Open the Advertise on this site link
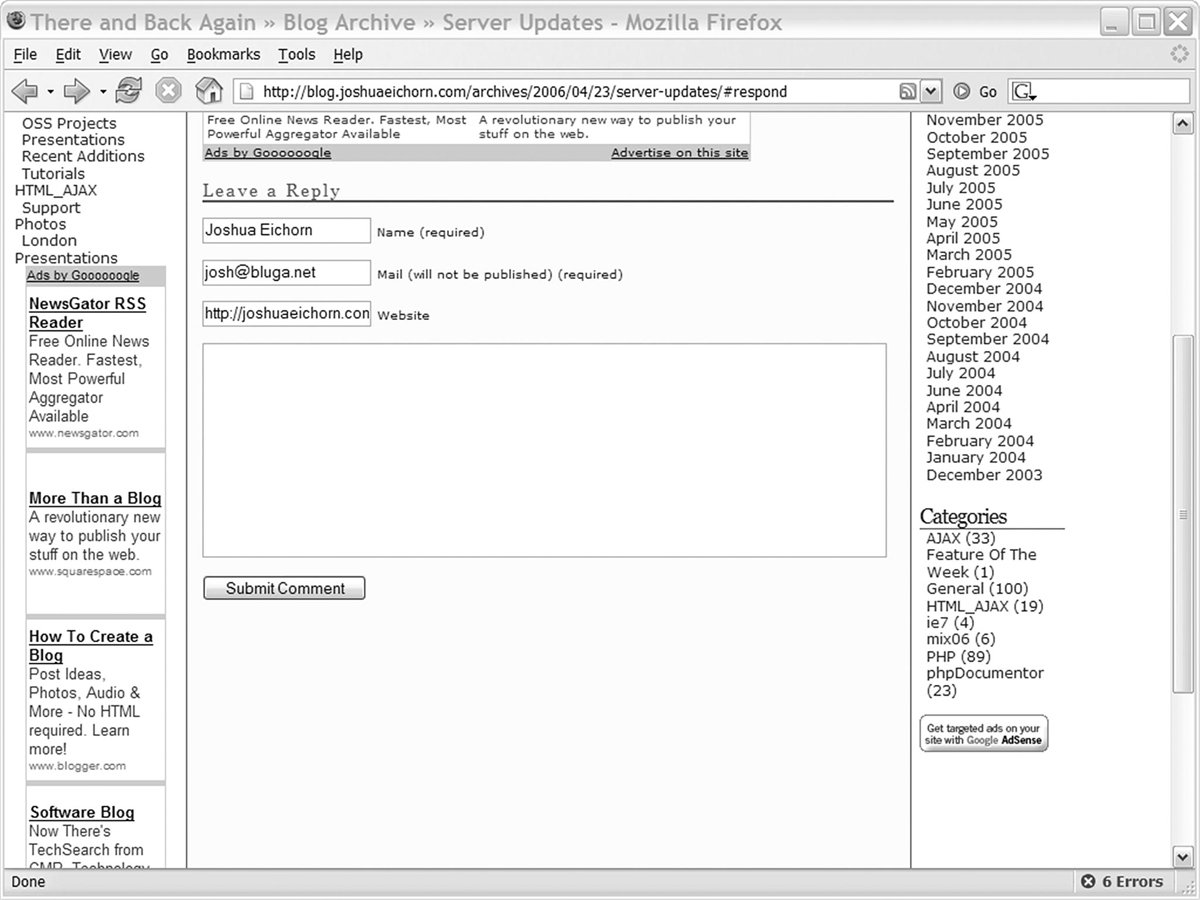This screenshot has width=1200, height=900. [x=679, y=153]
